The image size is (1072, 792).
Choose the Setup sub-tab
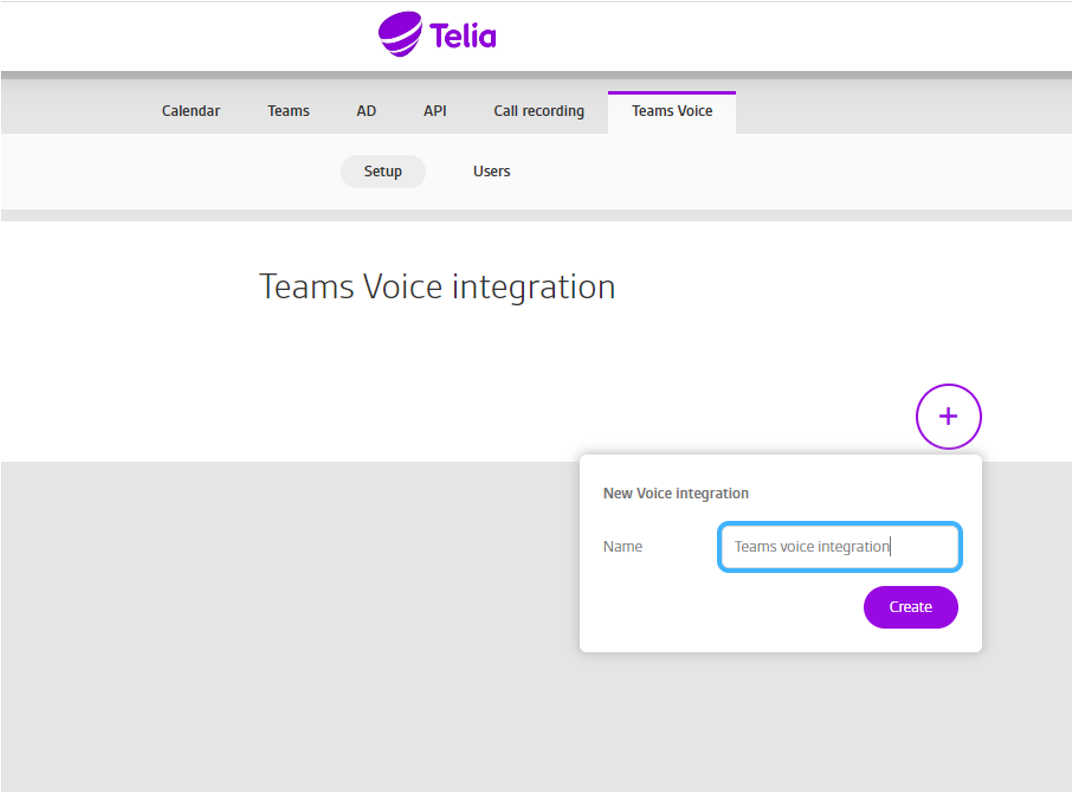[383, 171]
